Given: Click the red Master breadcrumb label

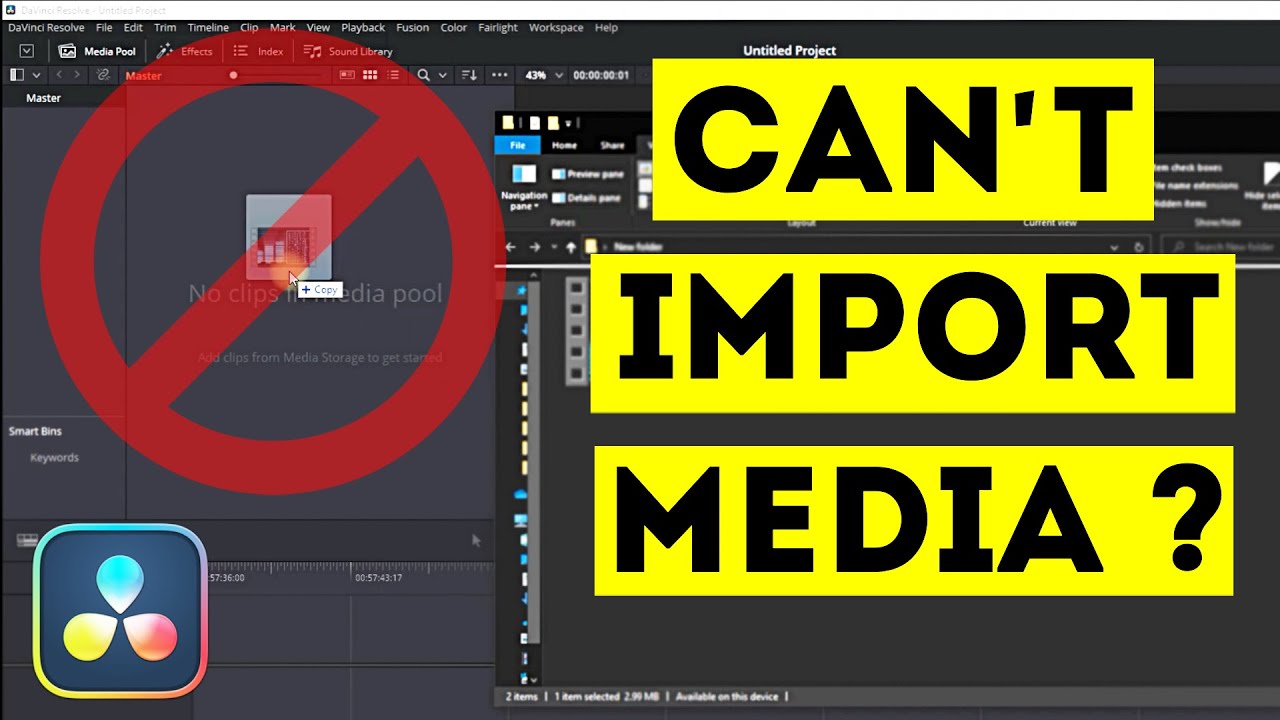Looking at the screenshot, I should click(x=143, y=76).
